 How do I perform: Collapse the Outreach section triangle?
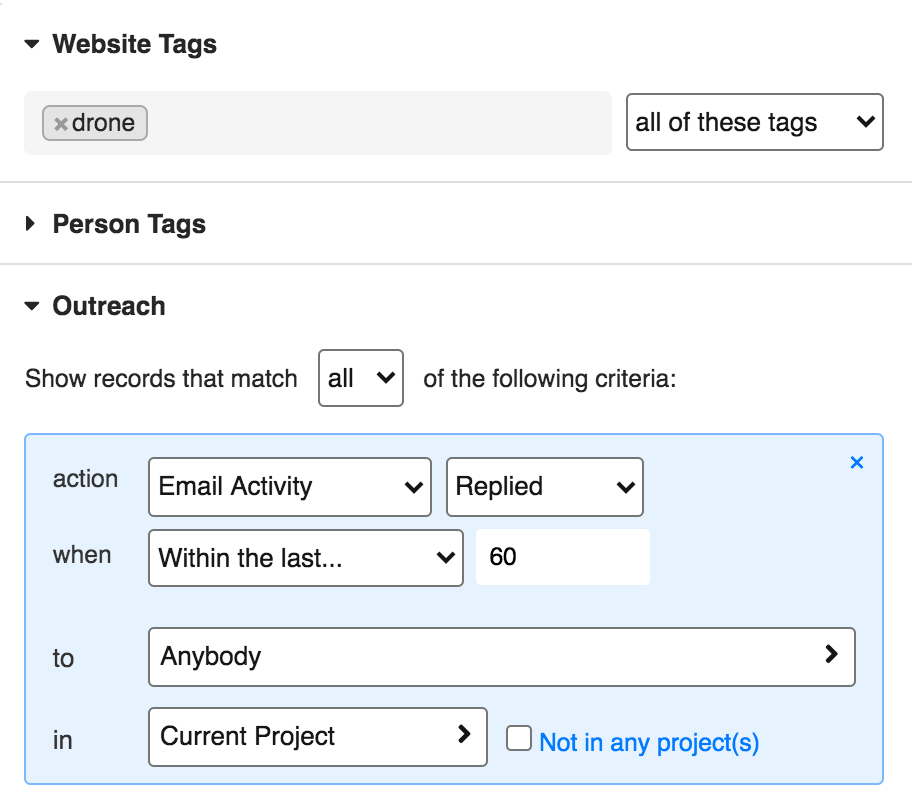click(32, 306)
